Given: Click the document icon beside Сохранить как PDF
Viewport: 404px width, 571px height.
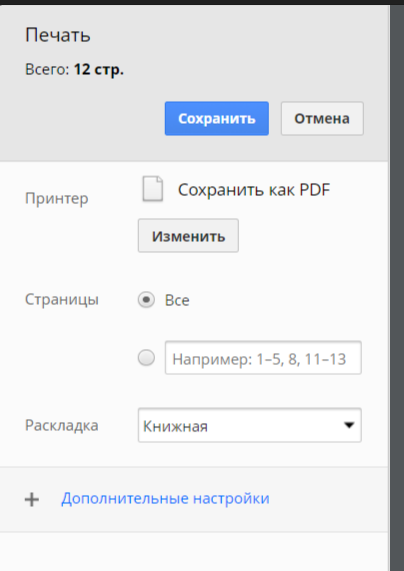Looking at the screenshot, I should coord(152,189).
